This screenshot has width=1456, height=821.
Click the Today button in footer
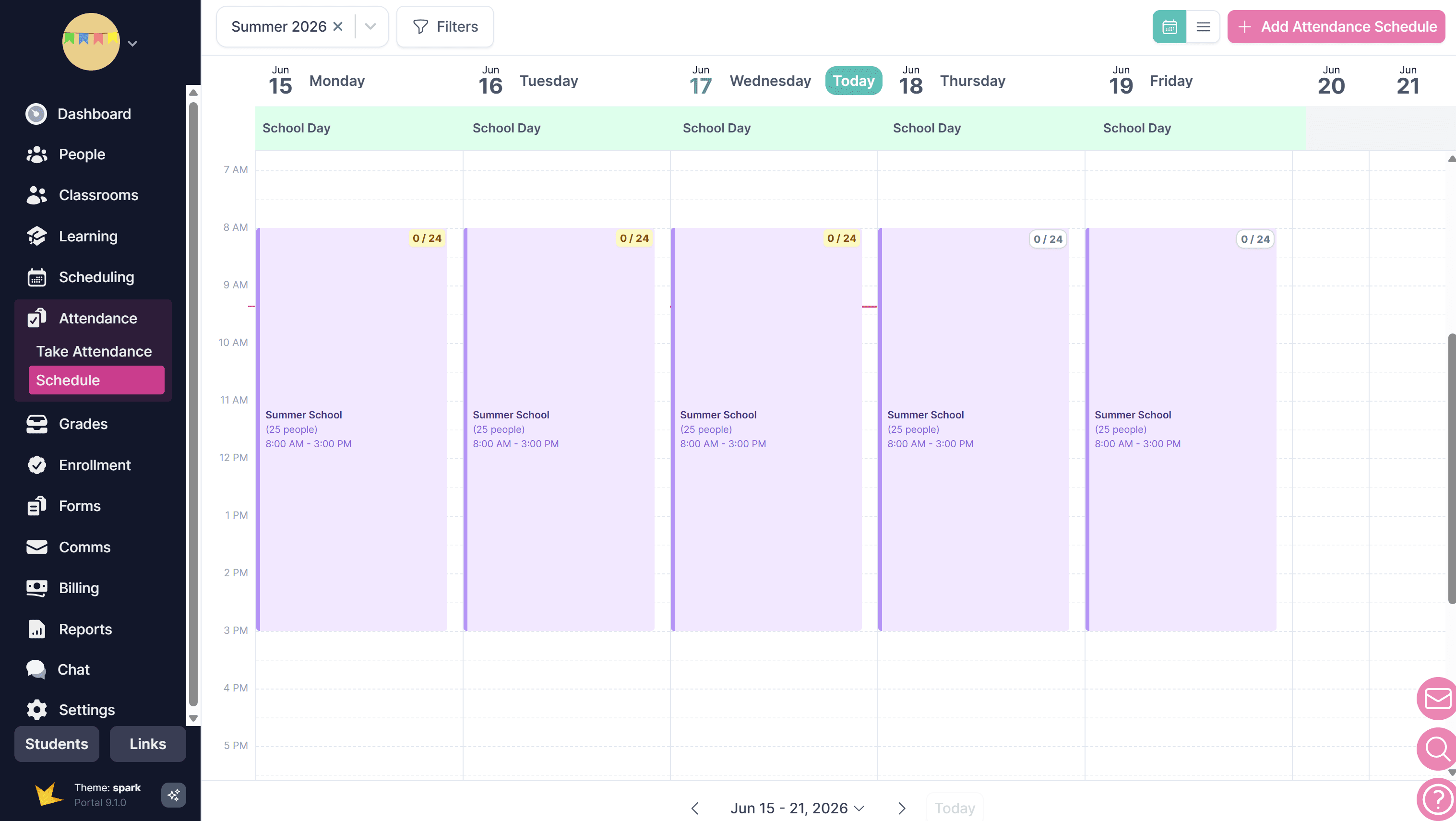tap(955, 809)
